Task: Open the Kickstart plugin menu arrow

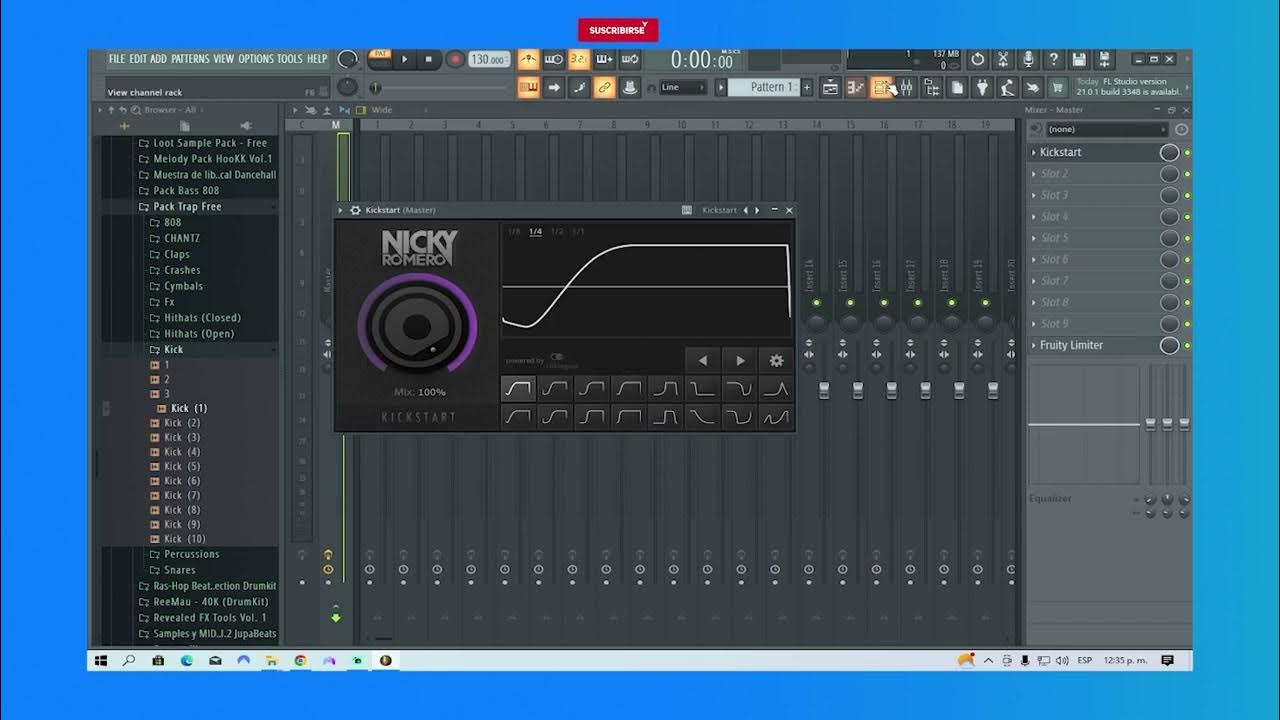Action: (340, 210)
